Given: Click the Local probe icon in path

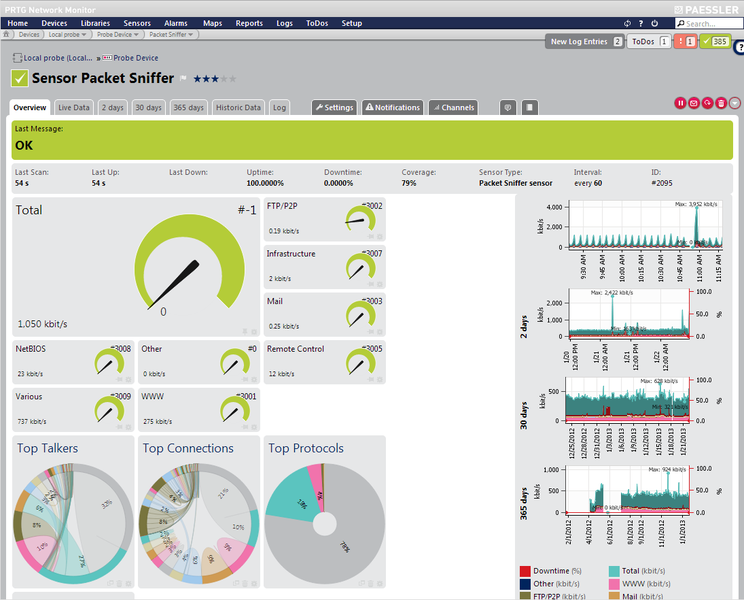Looking at the screenshot, I should [x=17, y=58].
